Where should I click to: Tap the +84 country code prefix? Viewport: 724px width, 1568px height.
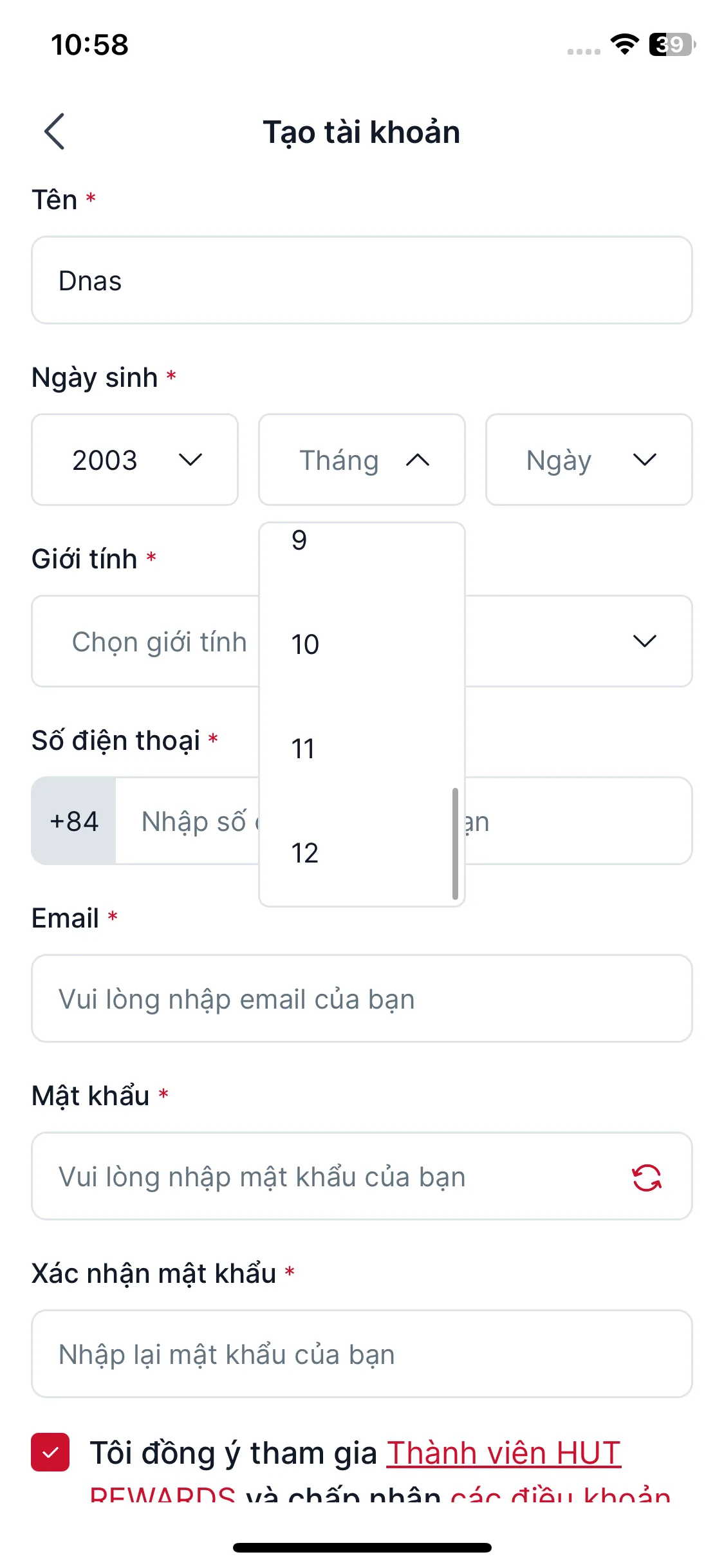coord(74,821)
